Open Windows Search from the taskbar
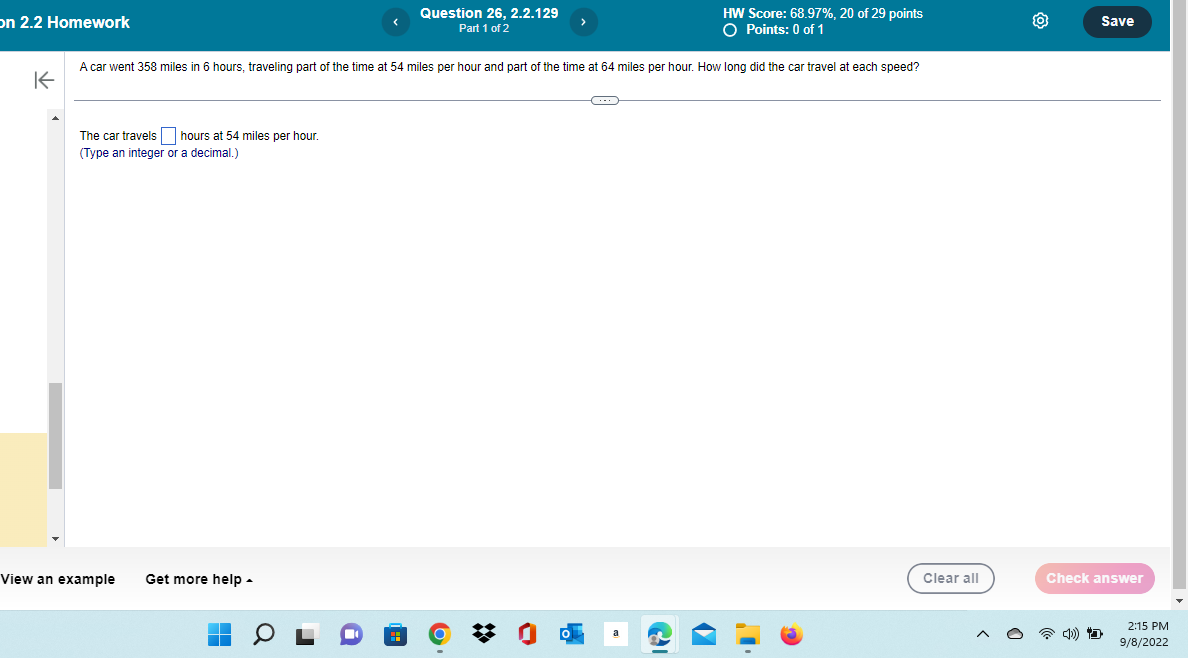 coord(262,634)
